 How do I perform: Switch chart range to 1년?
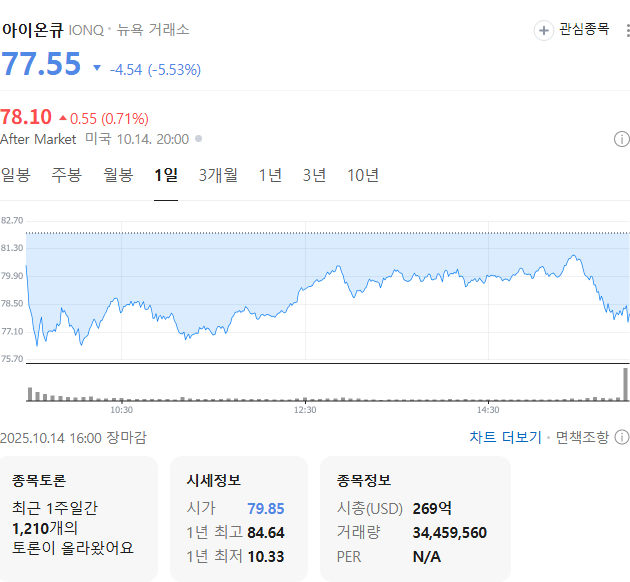pyautogui.click(x=270, y=175)
